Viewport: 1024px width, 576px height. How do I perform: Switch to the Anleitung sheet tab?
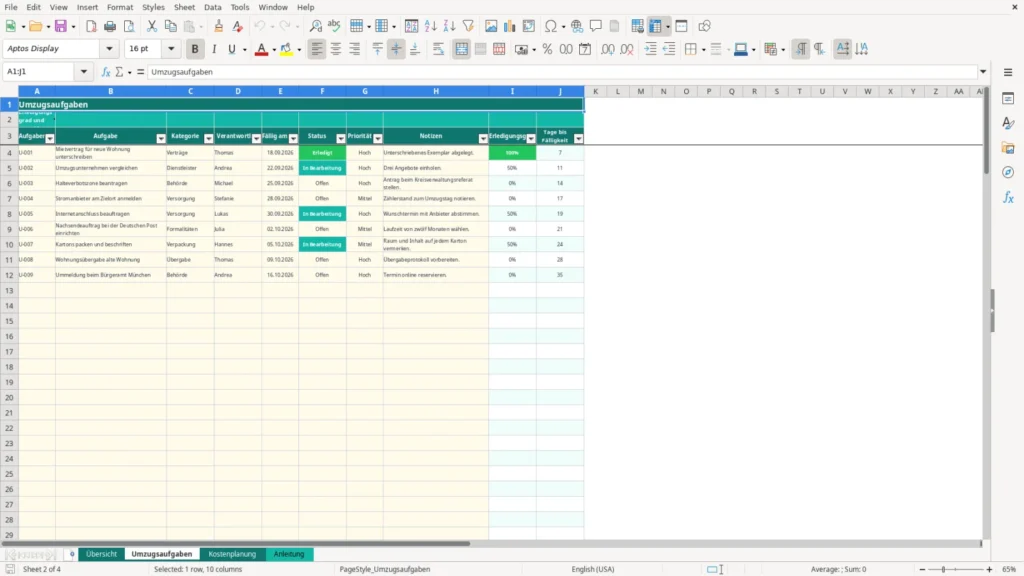[x=289, y=554]
